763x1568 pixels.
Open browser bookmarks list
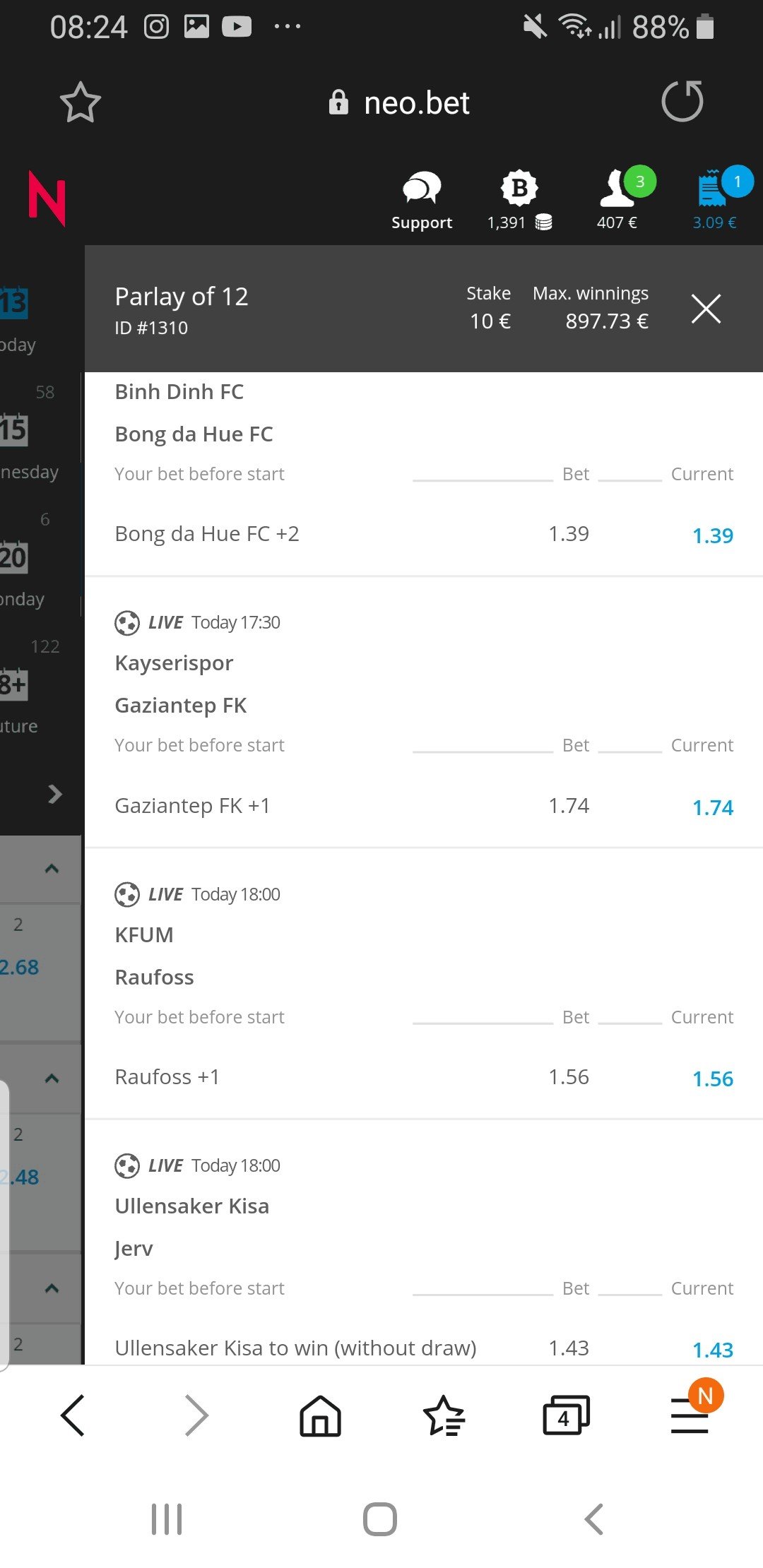point(444,1415)
